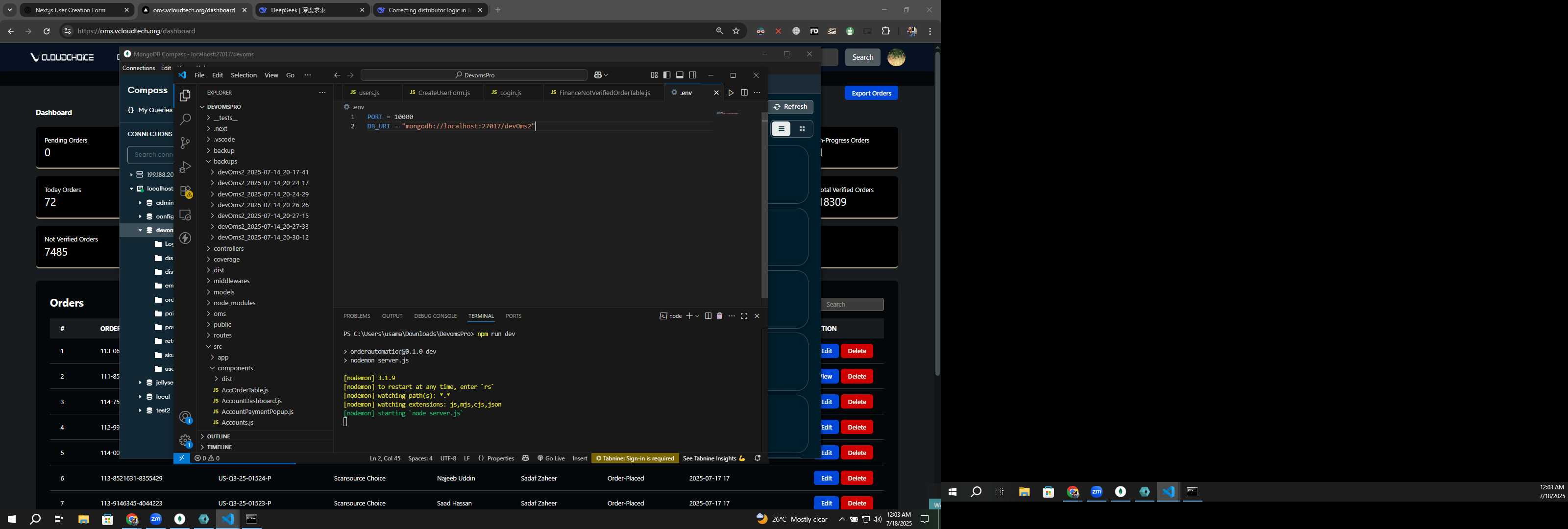
Task: Open the notifications bell in the VS Code status bar
Action: coord(757,458)
